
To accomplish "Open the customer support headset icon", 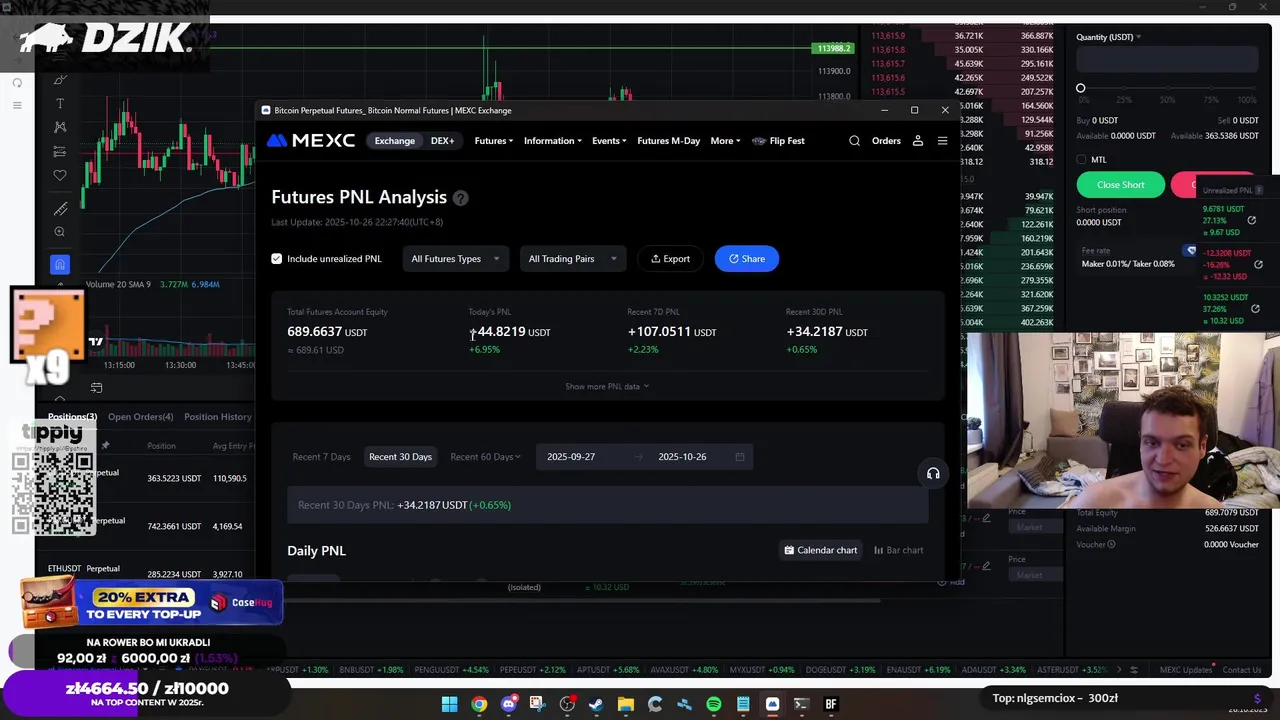I will coord(933,474).
